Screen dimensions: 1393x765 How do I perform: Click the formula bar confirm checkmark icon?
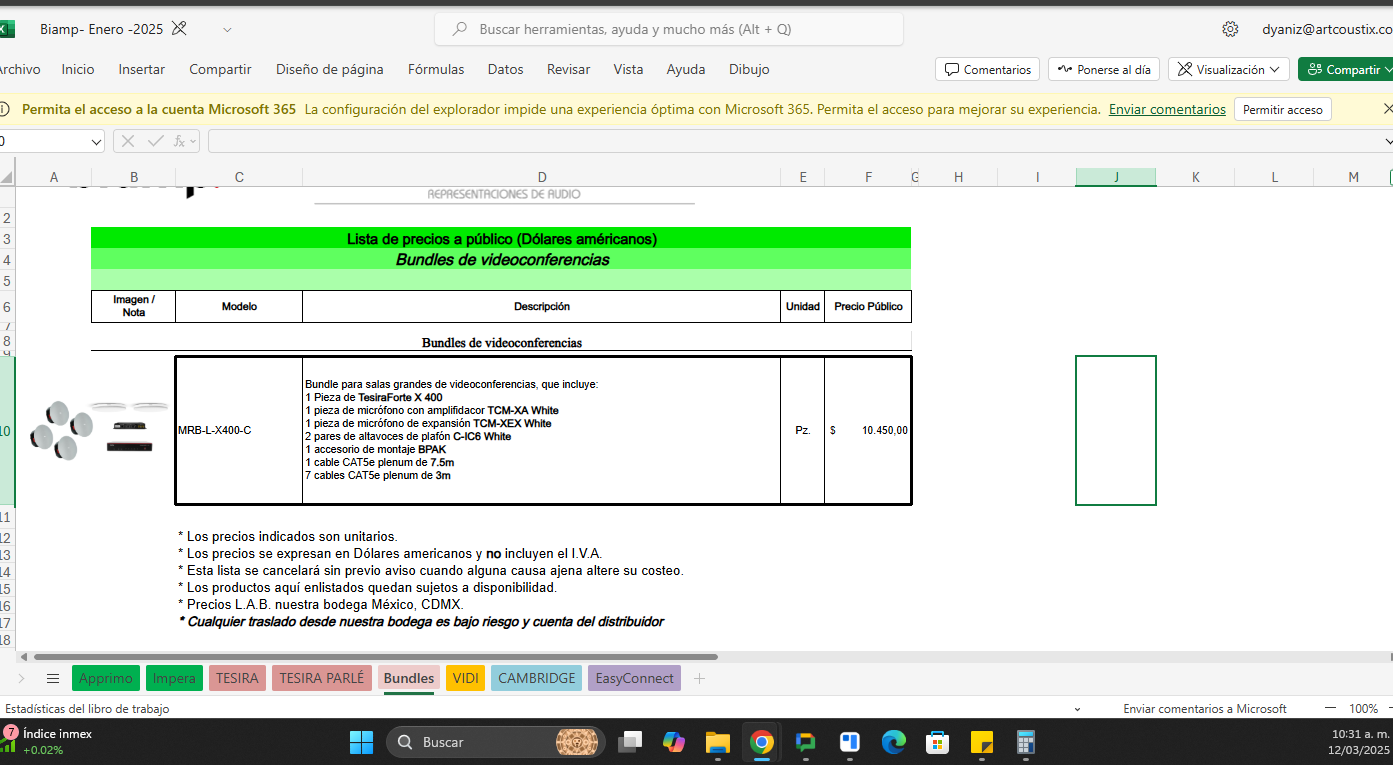[x=156, y=141]
